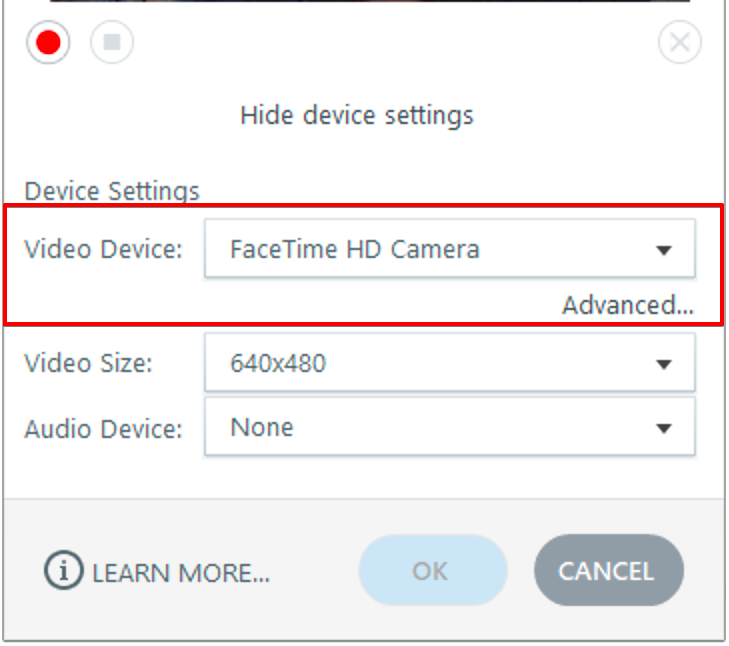This screenshot has width=729, height=646.
Task: Click the Video Device label
Action: point(103,249)
